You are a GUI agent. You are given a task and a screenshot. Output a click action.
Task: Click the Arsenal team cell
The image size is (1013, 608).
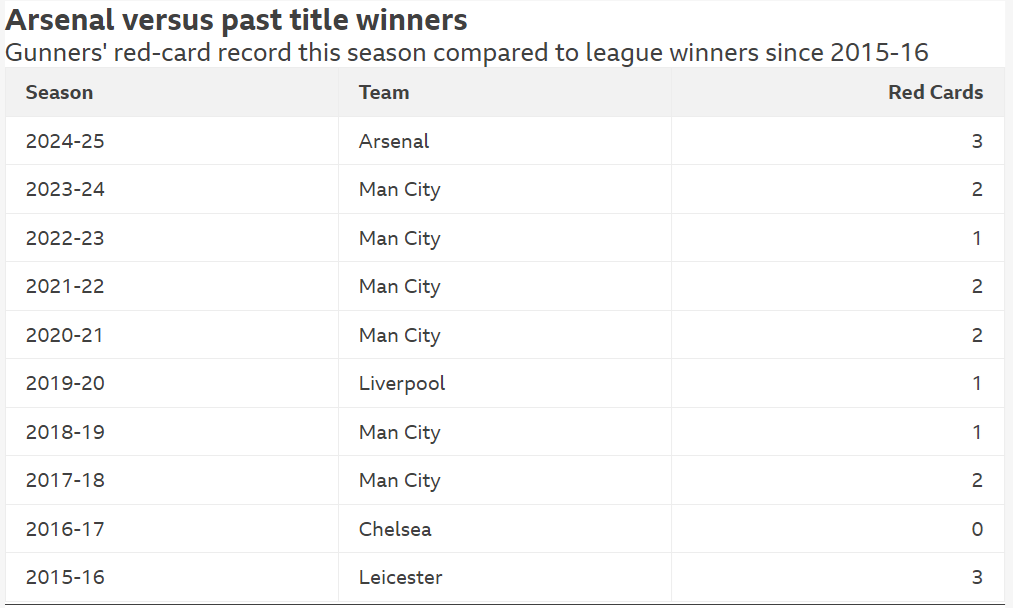394,141
